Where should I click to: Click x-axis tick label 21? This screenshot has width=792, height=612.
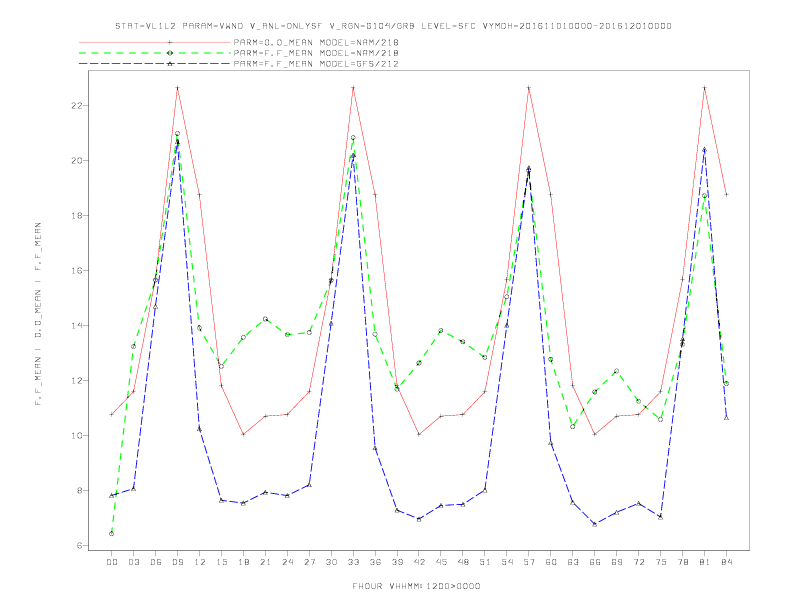coord(265,562)
